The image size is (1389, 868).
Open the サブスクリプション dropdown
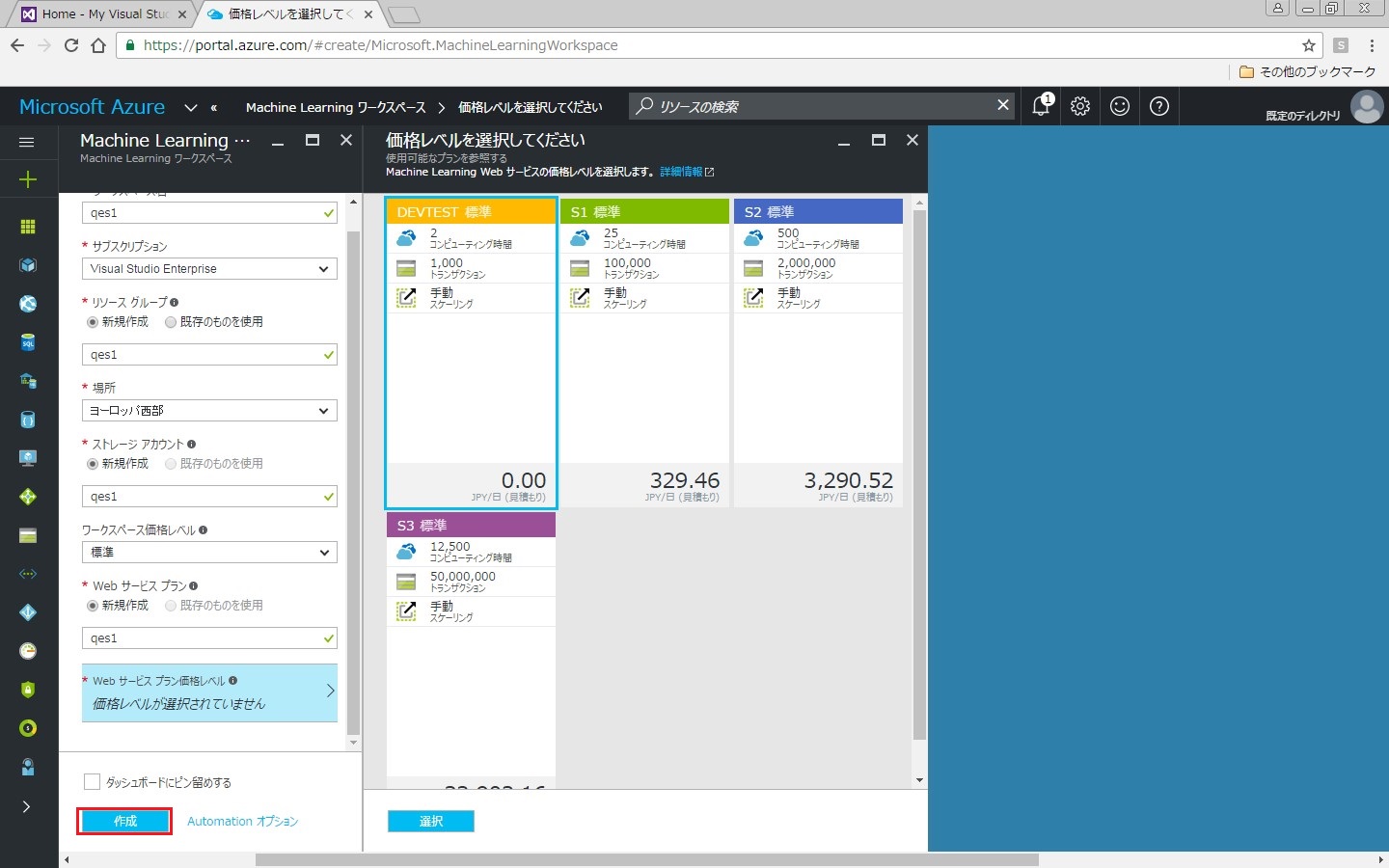tap(209, 269)
